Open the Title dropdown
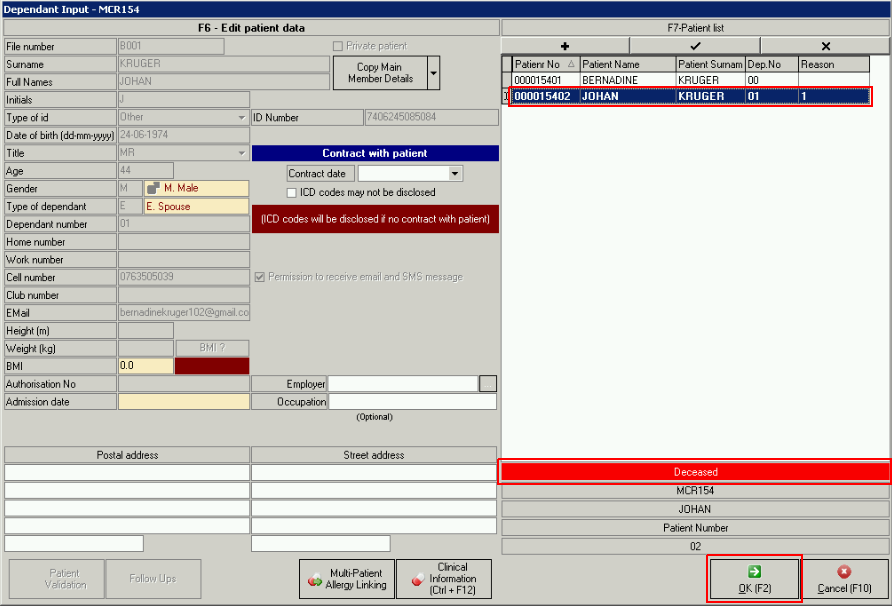 click(x=242, y=153)
